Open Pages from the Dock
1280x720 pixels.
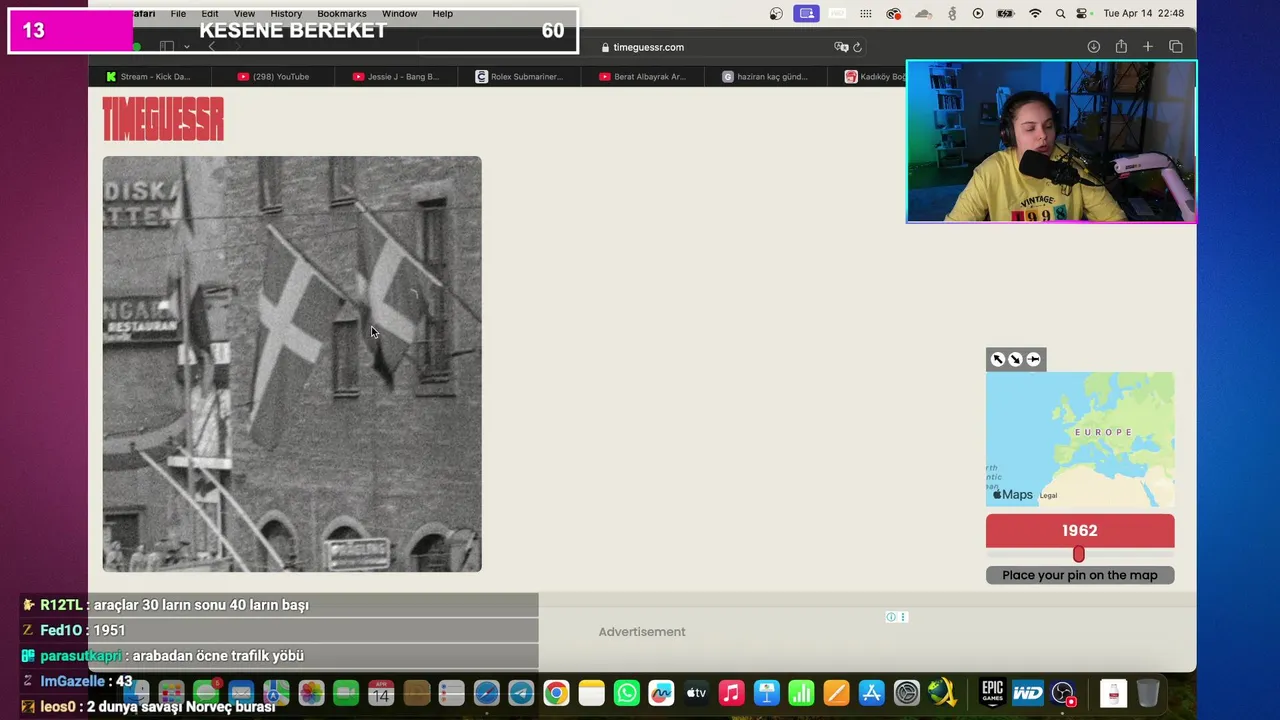[x=836, y=693]
